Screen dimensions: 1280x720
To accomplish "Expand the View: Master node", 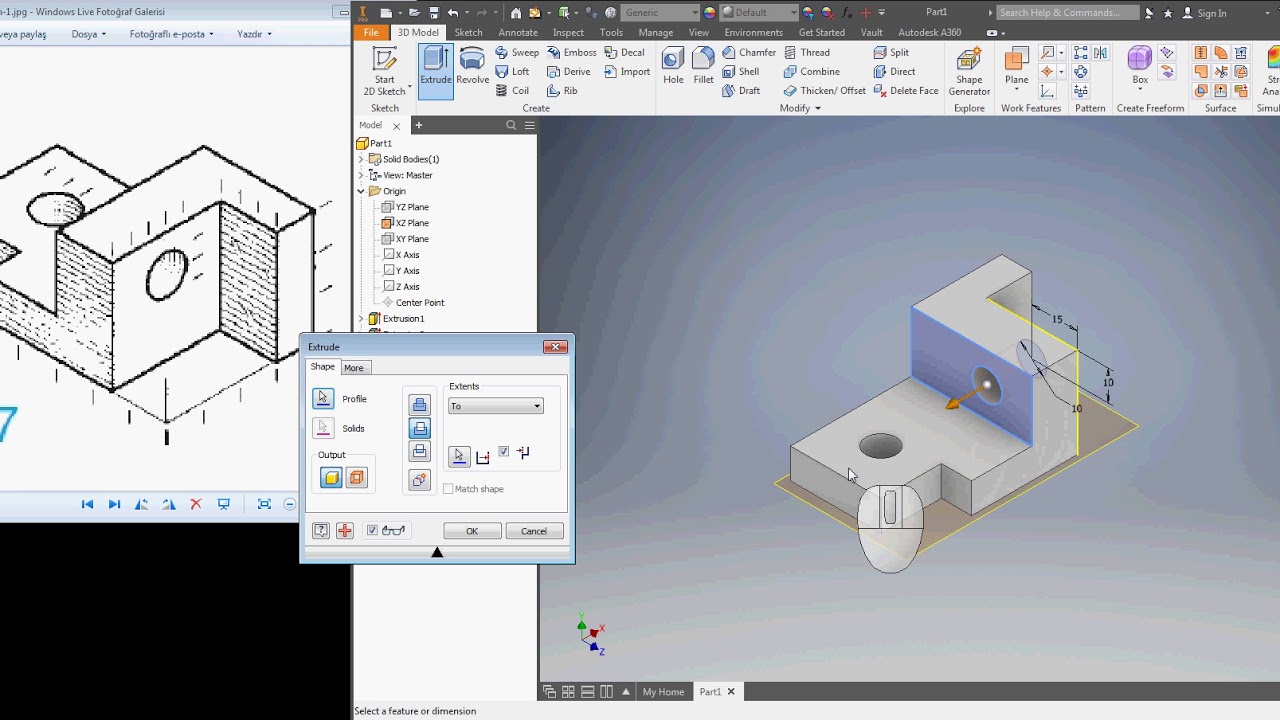I will tap(361, 175).
